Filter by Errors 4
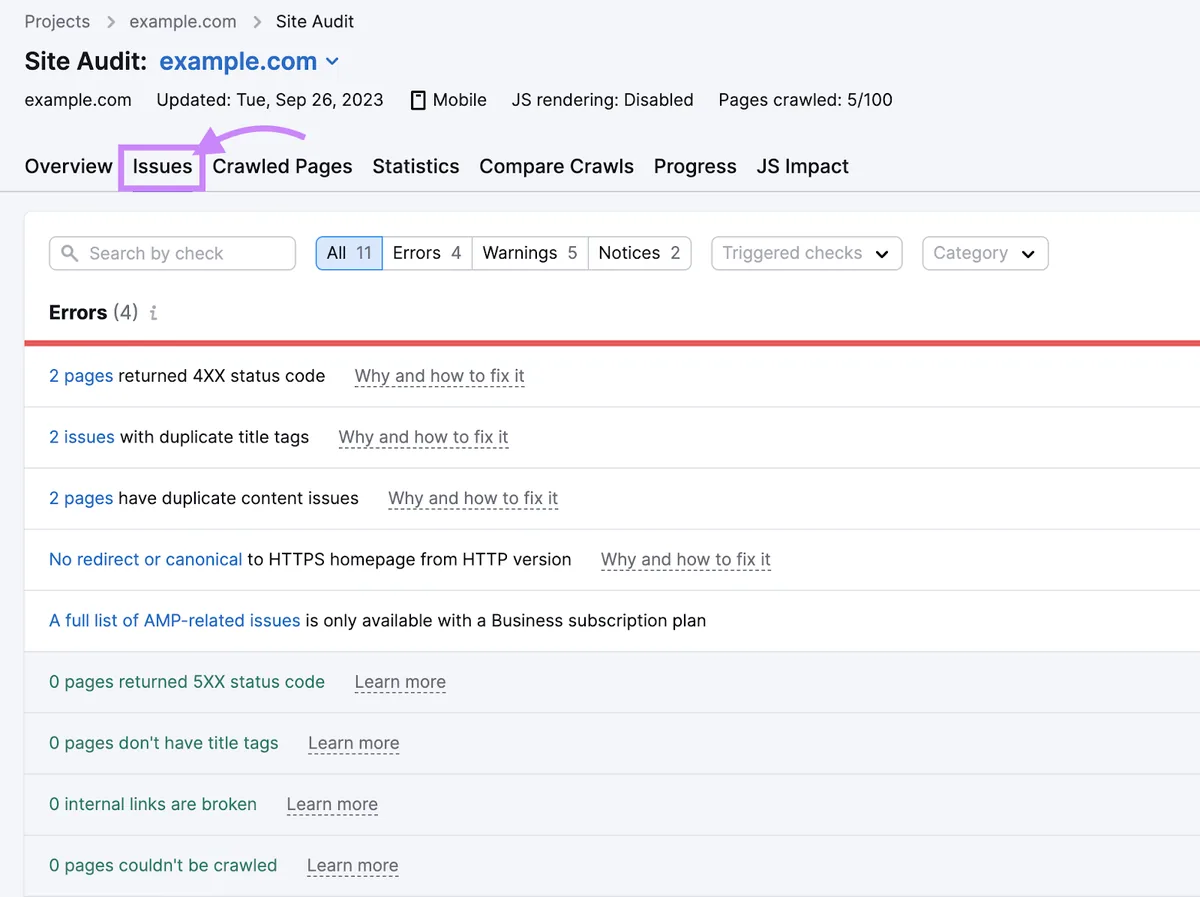1200x897 pixels. [427, 253]
